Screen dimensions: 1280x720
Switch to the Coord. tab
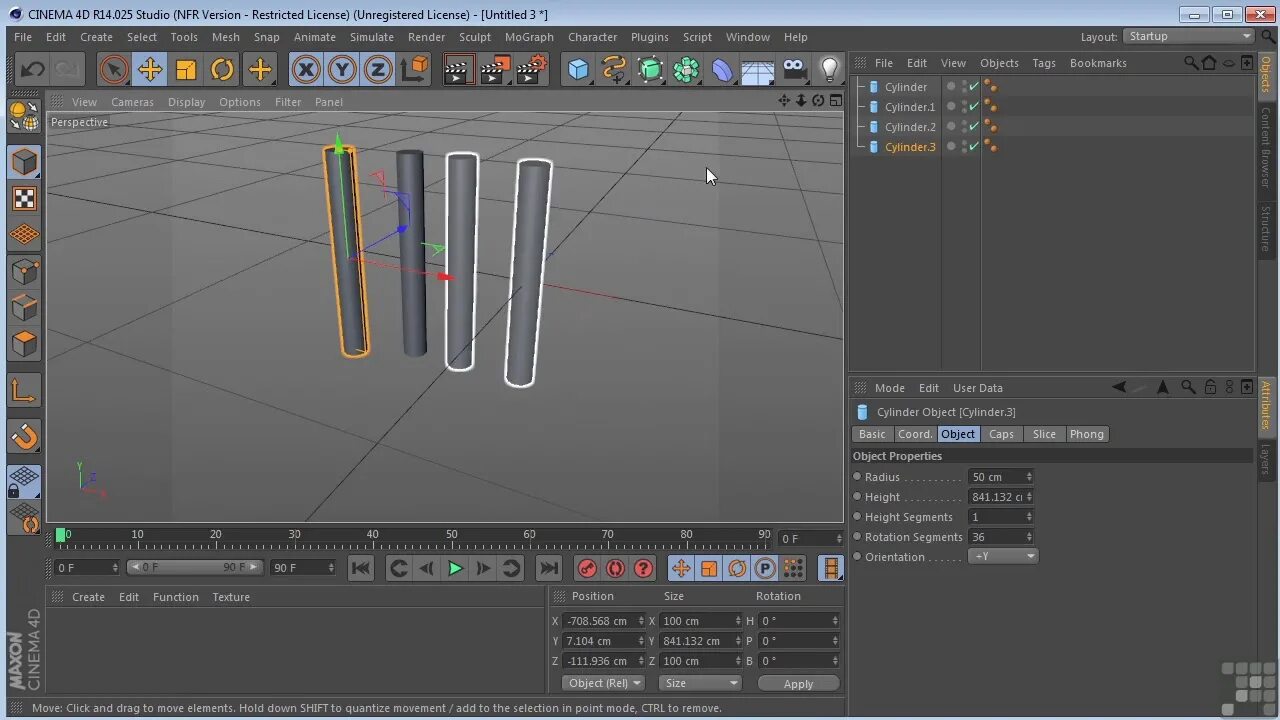pos(915,434)
